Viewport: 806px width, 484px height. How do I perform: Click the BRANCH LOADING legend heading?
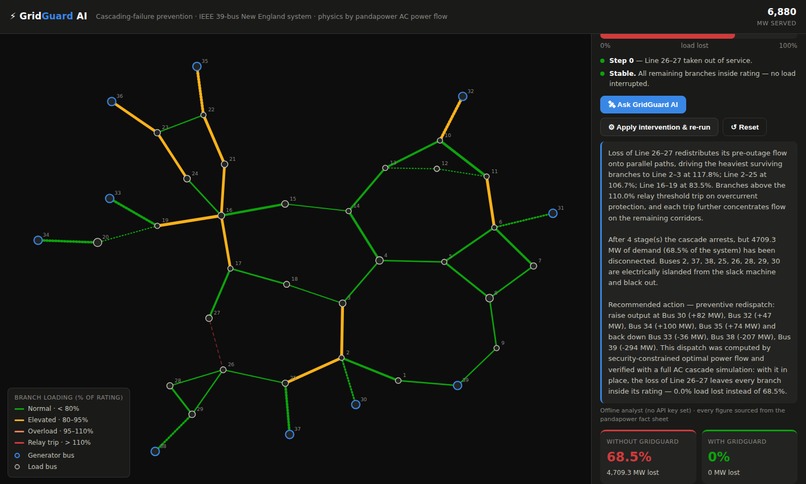pyautogui.click(x=68, y=397)
